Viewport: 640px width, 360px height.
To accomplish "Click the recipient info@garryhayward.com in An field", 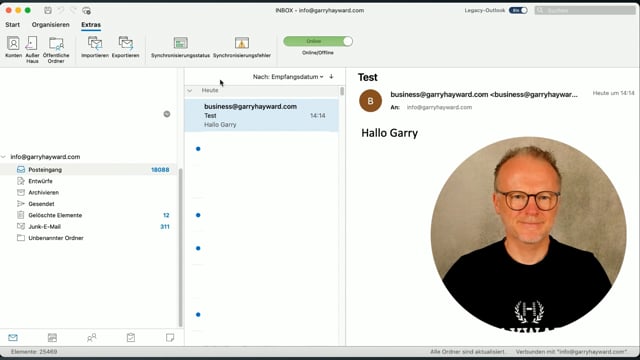I will 439,107.
